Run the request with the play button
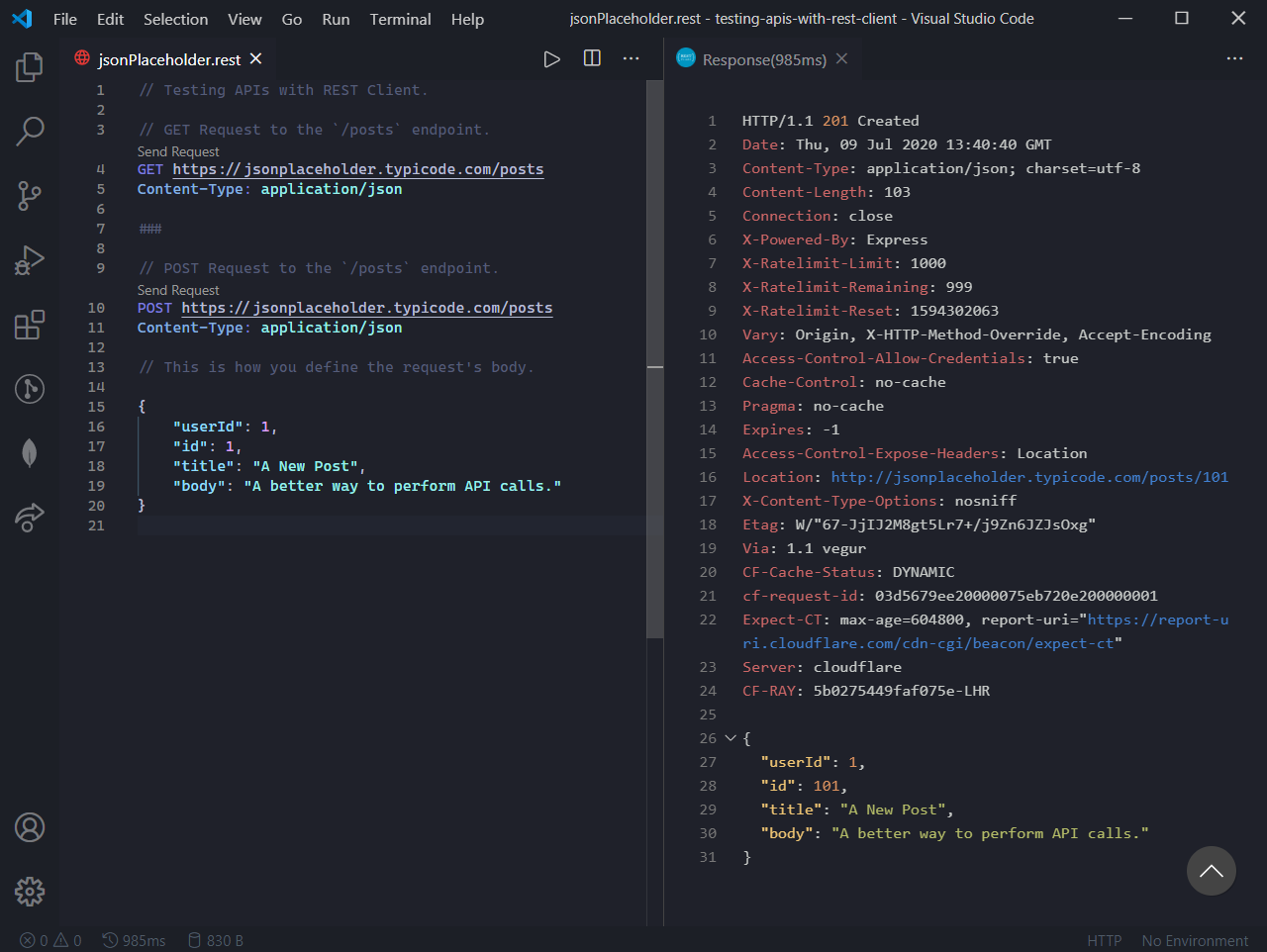The height and width of the screenshot is (952, 1267). click(x=551, y=58)
